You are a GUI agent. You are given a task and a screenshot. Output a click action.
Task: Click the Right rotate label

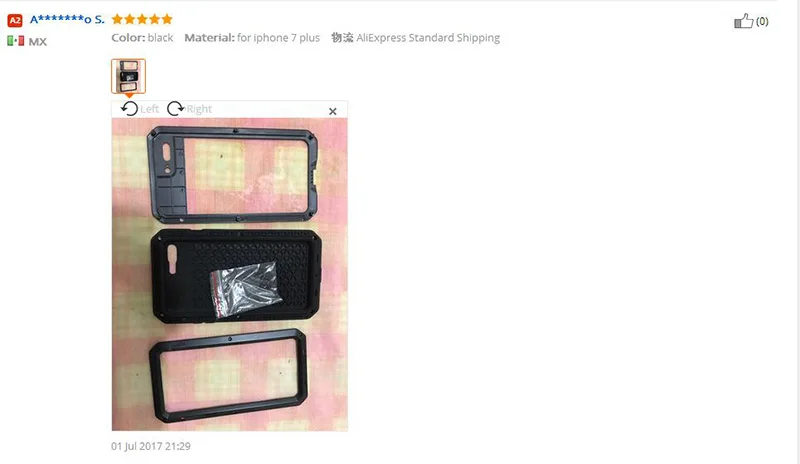[x=199, y=109]
